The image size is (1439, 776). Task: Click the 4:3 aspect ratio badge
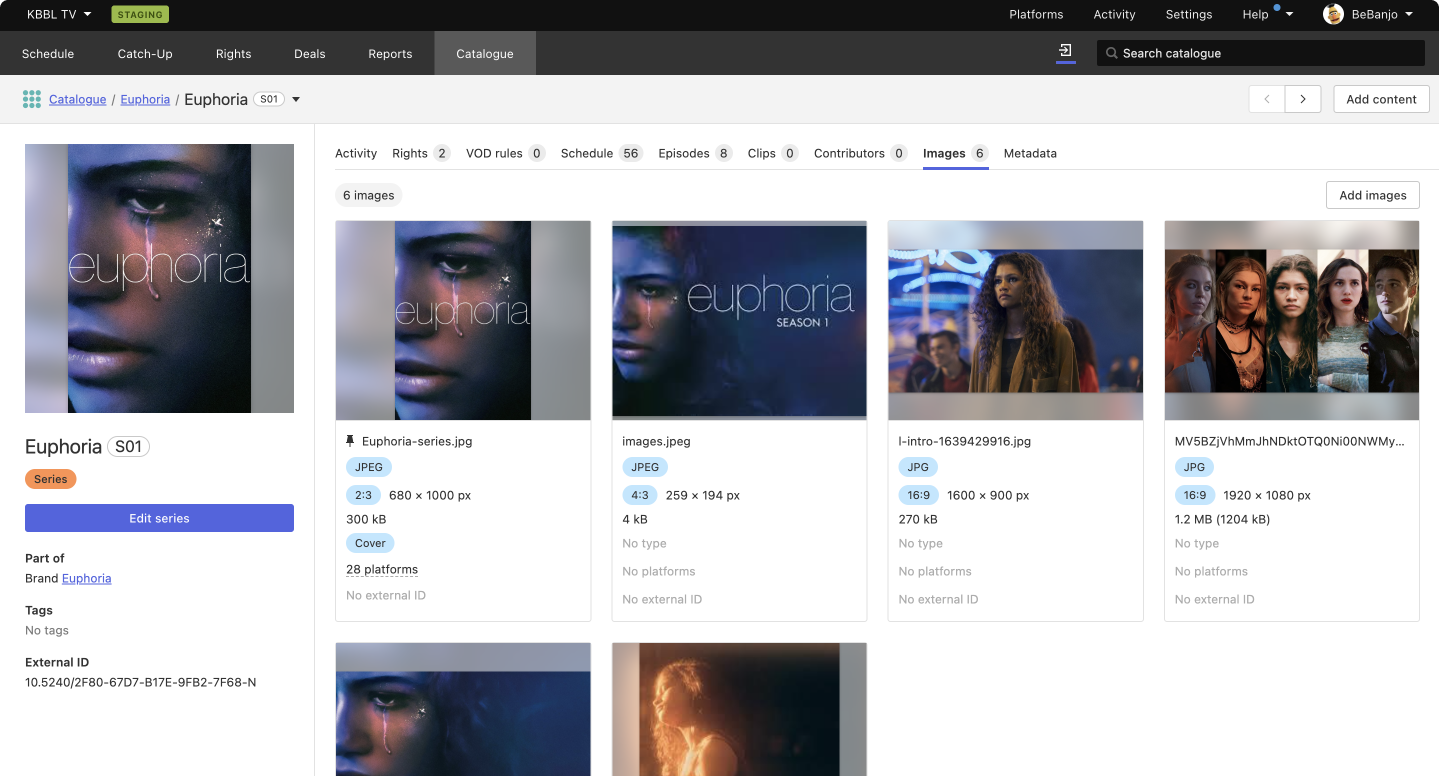(x=640, y=495)
